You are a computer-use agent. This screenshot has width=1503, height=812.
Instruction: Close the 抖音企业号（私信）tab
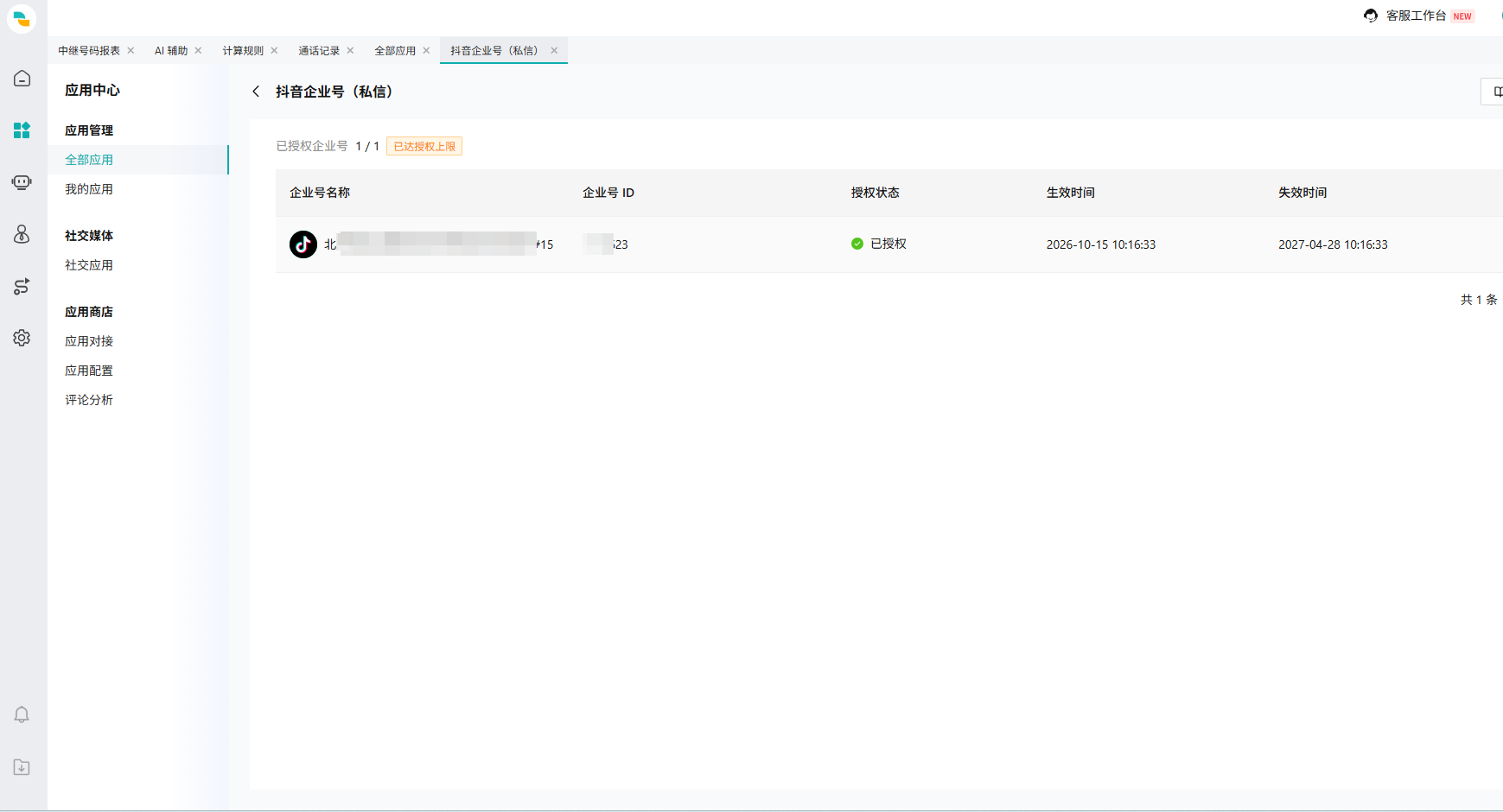point(554,50)
